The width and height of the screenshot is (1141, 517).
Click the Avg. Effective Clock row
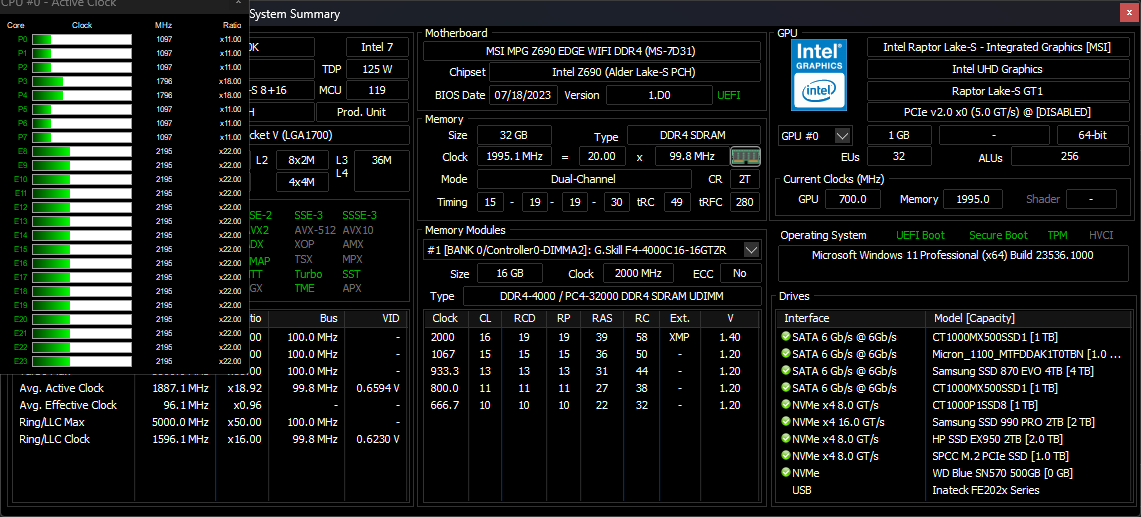210,405
